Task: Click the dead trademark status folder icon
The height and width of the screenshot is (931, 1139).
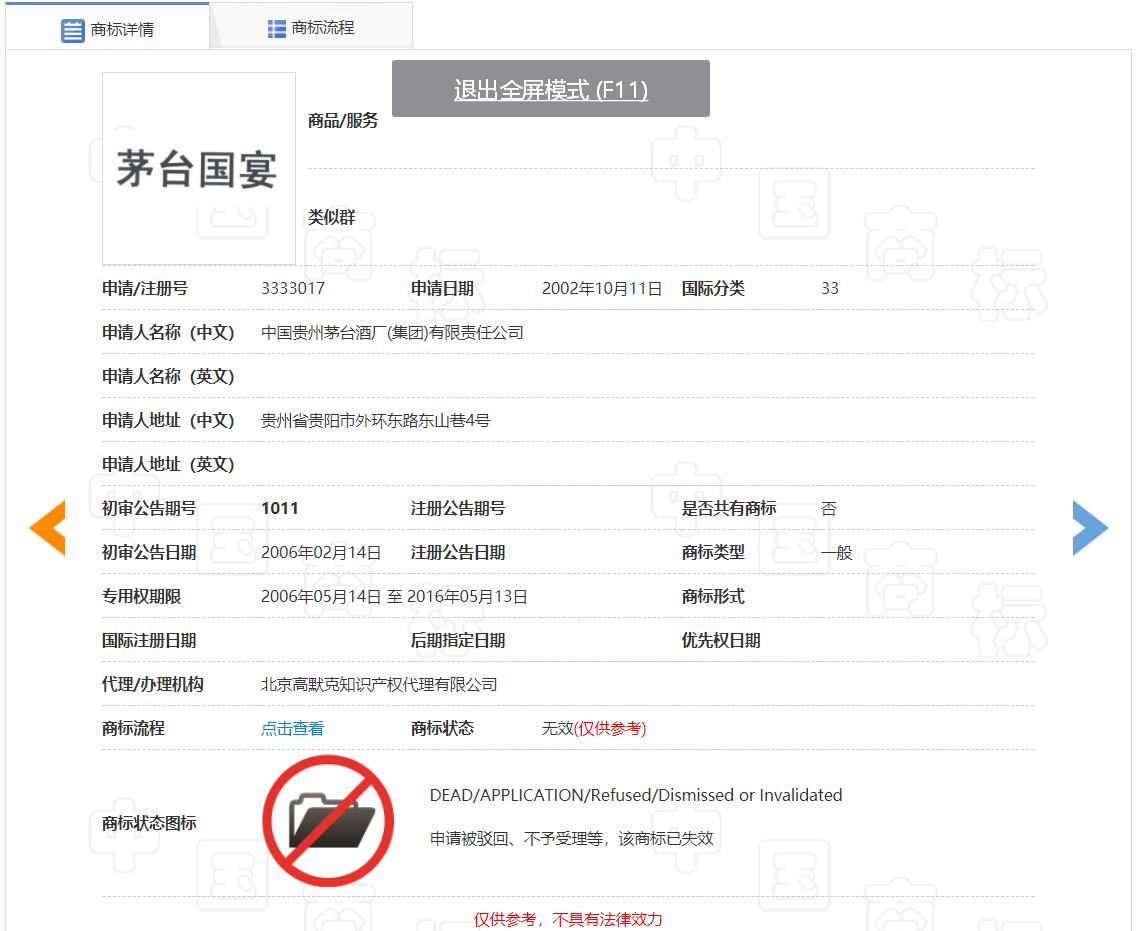Action: (x=328, y=821)
